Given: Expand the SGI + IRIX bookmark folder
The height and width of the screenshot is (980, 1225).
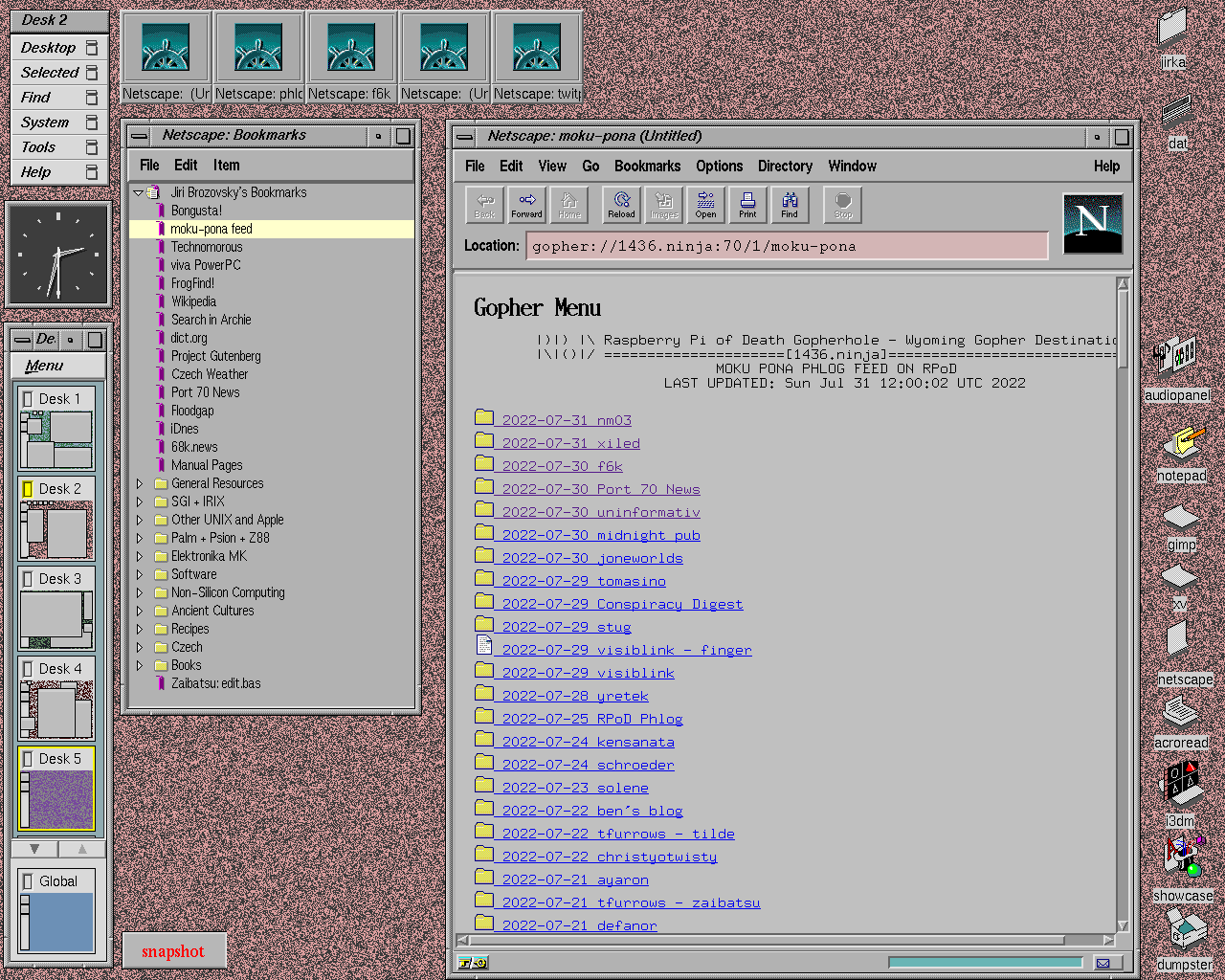Looking at the screenshot, I should click(140, 501).
